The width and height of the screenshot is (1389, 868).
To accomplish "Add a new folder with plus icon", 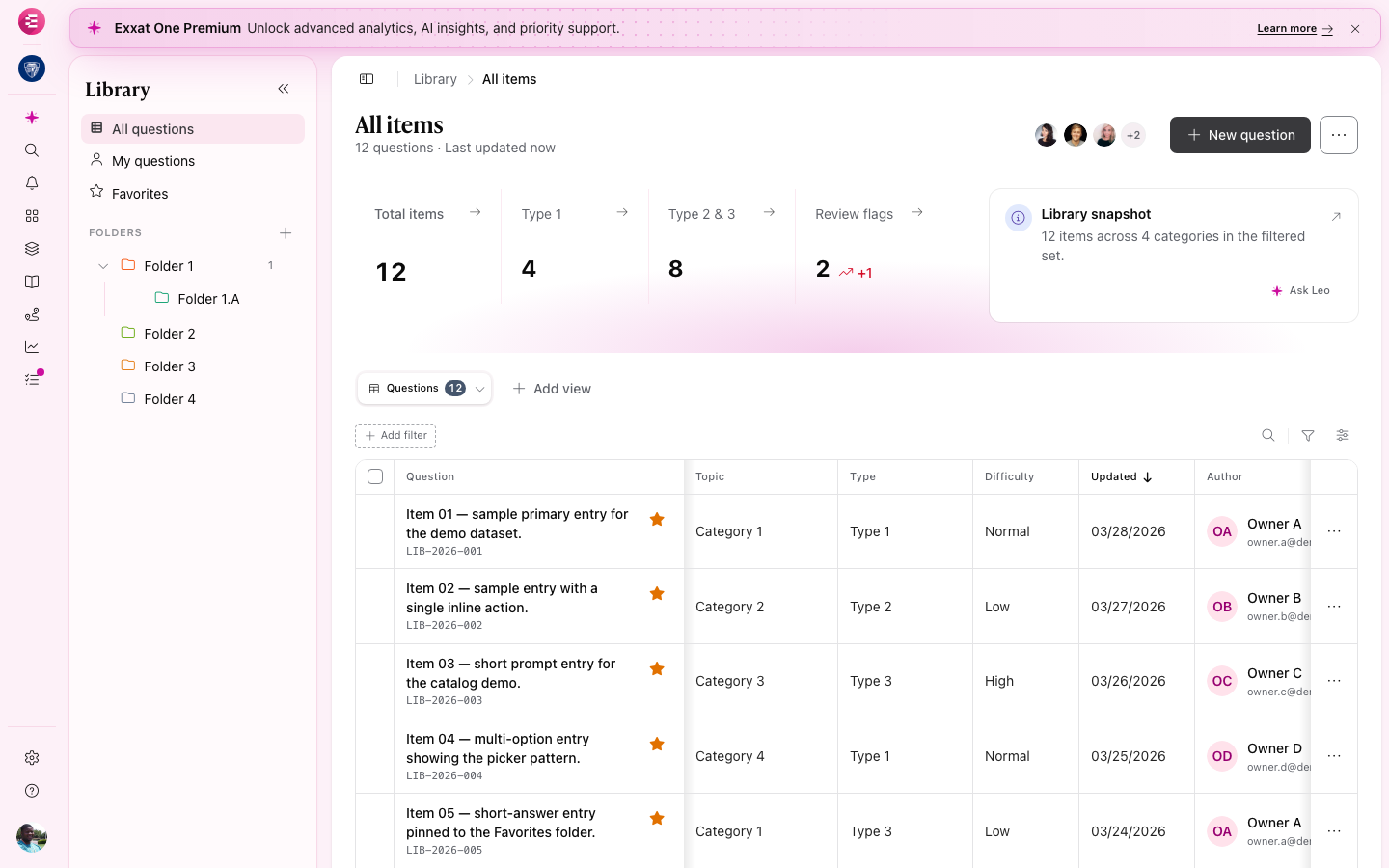I will pyautogui.click(x=286, y=233).
